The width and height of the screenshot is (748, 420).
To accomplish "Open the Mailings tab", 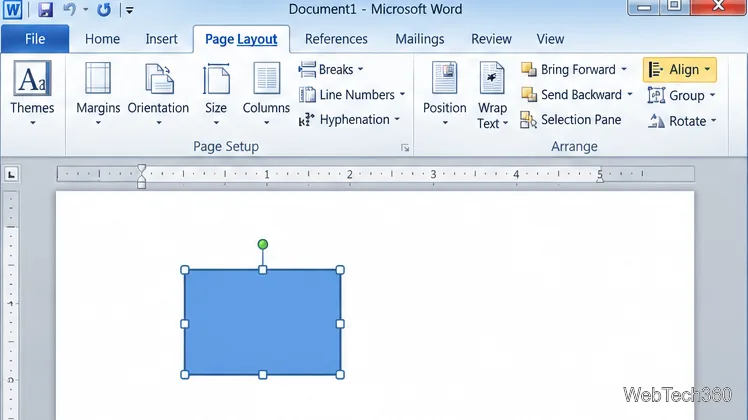I will [x=419, y=39].
